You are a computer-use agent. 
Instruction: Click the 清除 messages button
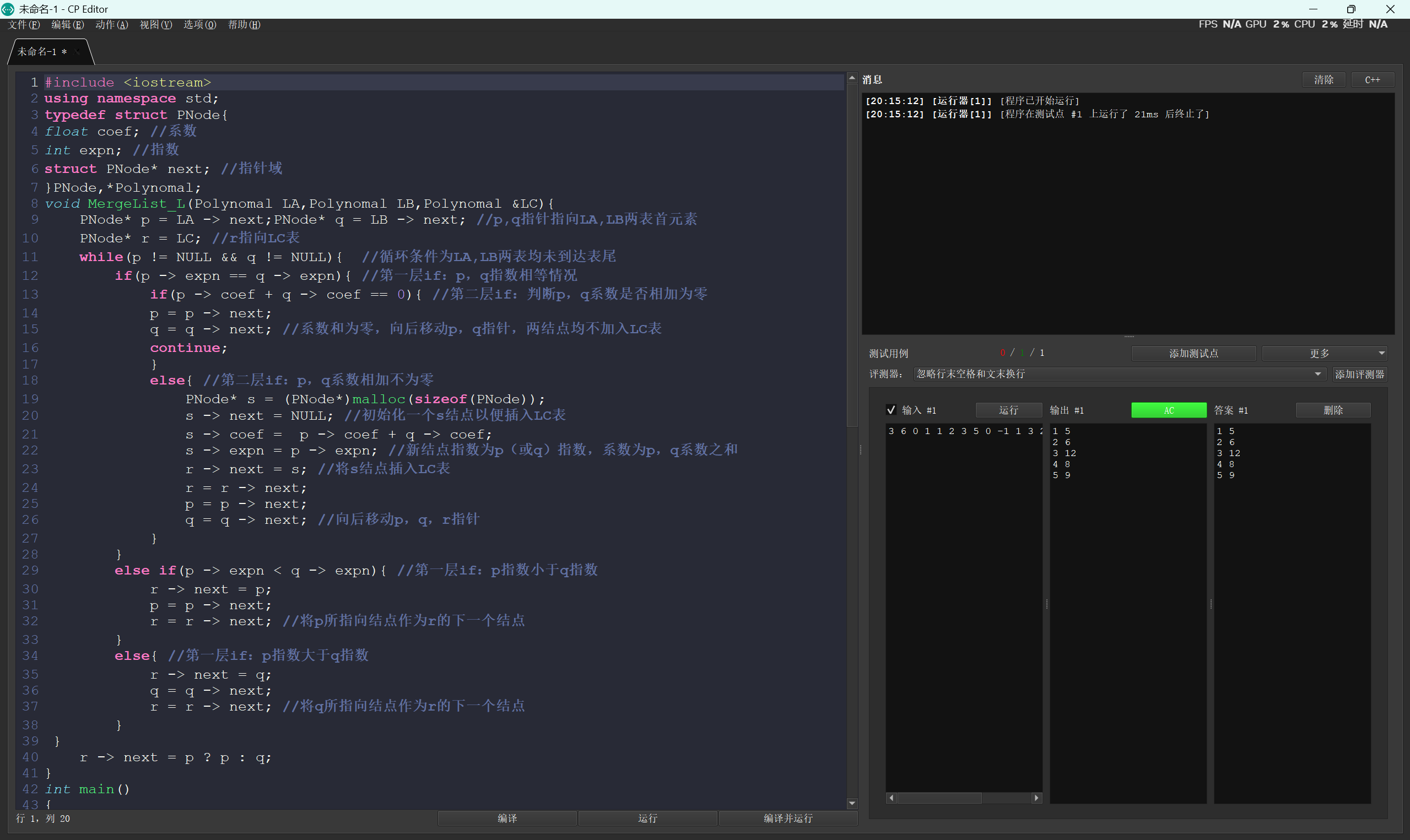pyautogui.click(x=1323, y=80)
